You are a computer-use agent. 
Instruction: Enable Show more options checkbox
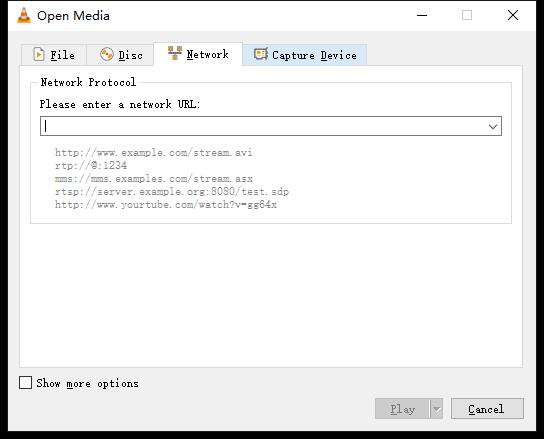tap(25, 383)
